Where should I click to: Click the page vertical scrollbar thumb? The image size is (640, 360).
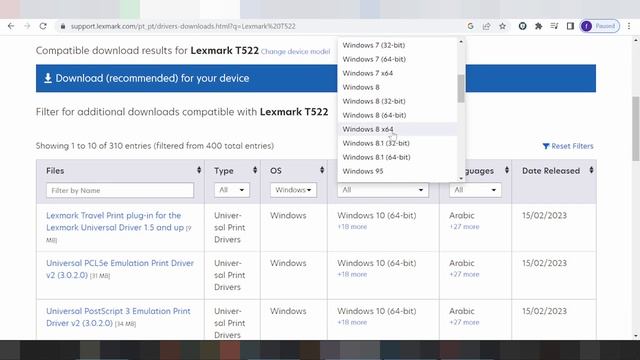[x=636, y=129]
